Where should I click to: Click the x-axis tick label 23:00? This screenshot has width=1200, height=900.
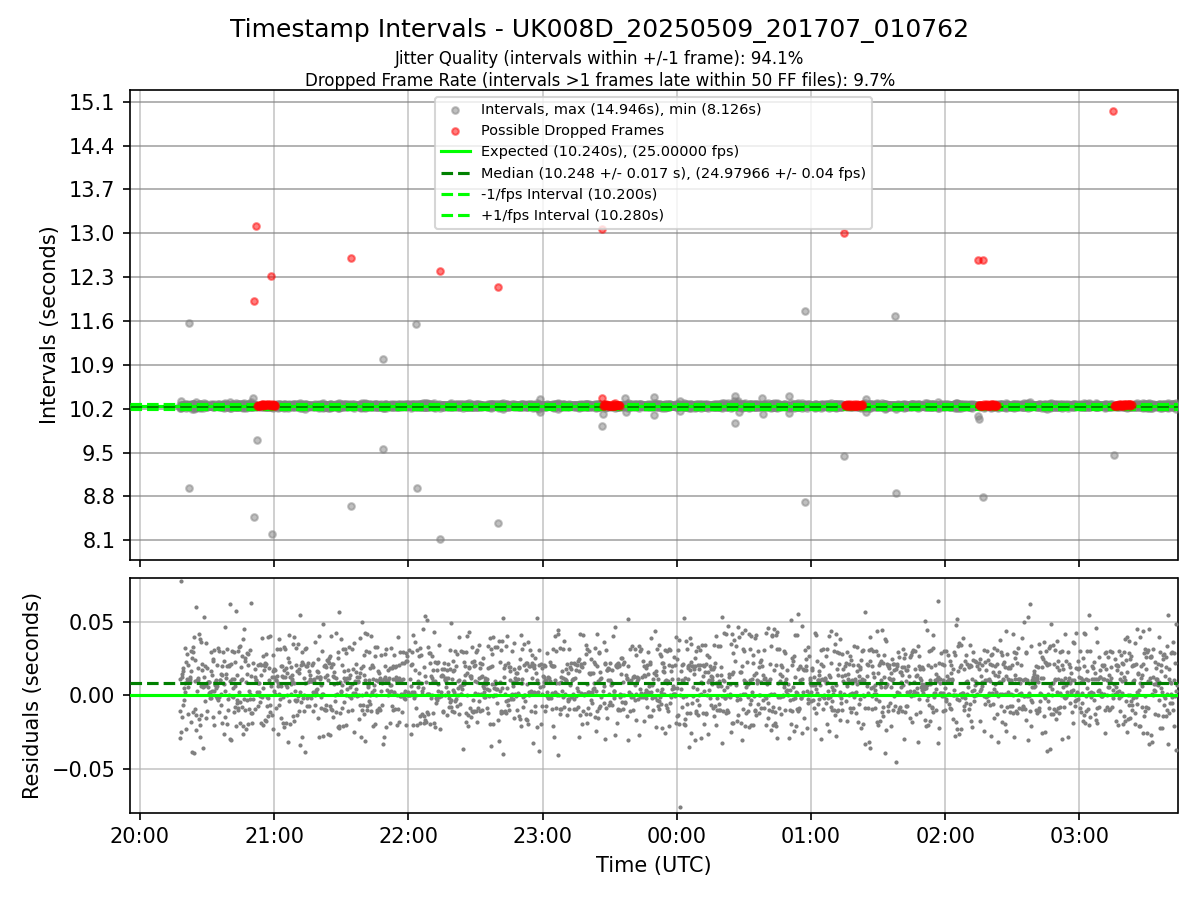(x=542, y=835)
